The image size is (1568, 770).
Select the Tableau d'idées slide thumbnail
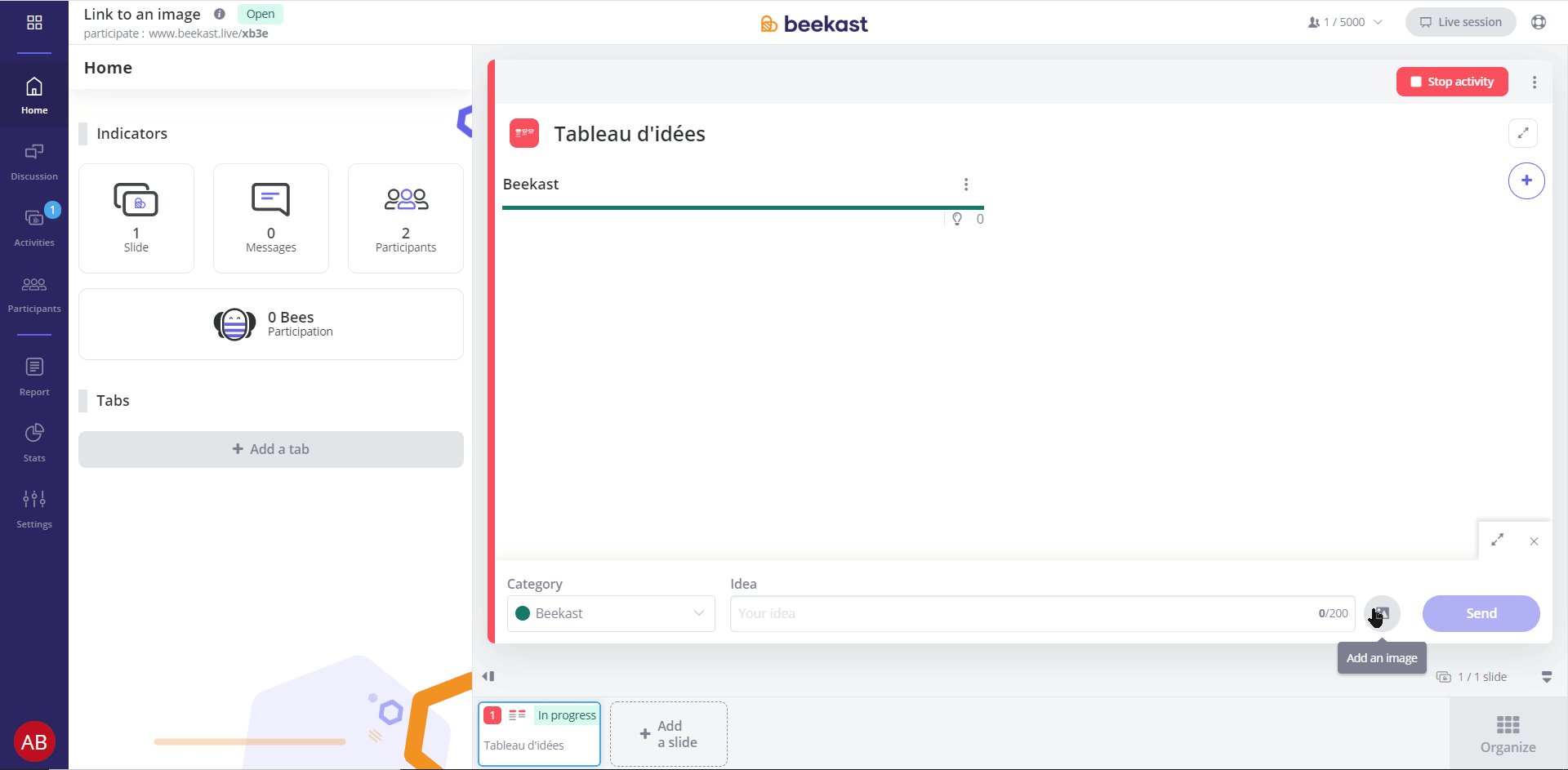tap(539, 734)
